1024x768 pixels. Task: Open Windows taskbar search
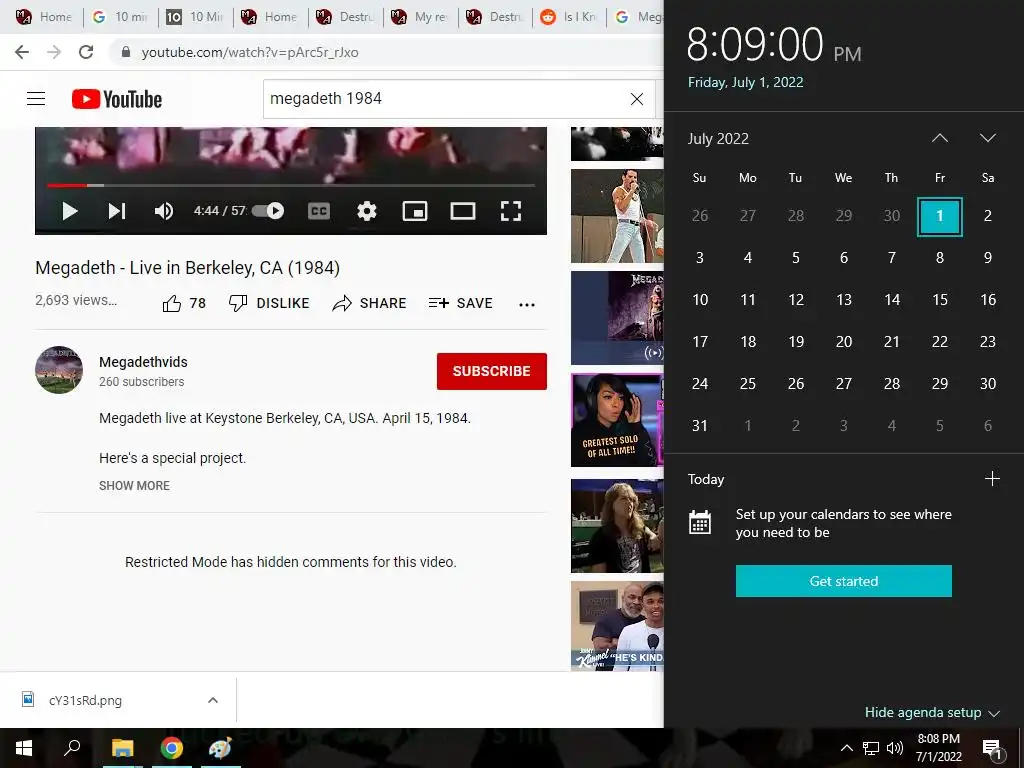(72, 748)
